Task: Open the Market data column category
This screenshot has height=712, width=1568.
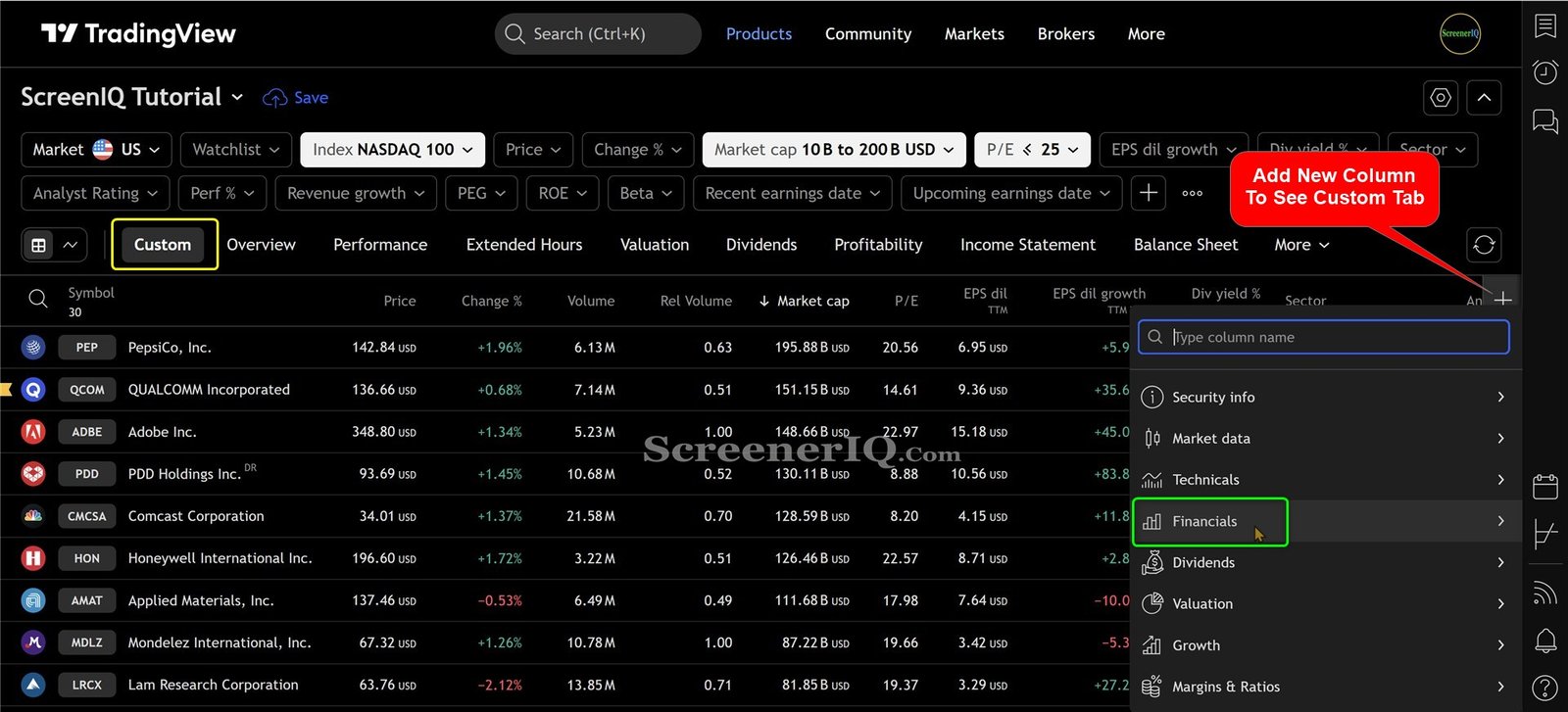Action: [1326, 439]
